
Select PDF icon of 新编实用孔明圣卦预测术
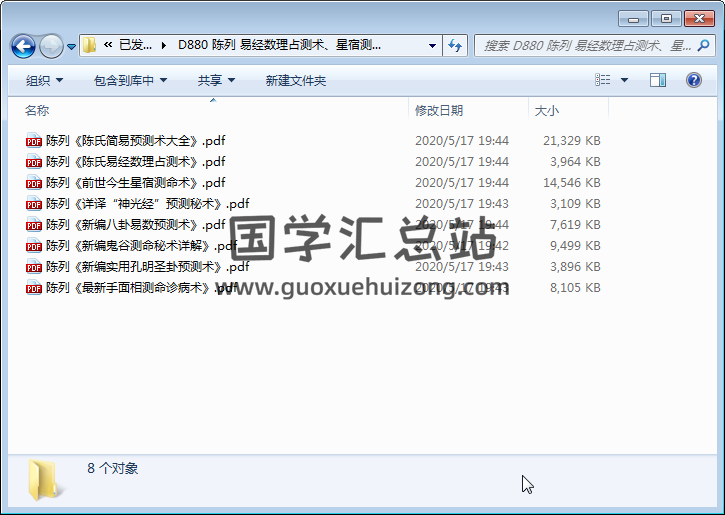point(34,266)
